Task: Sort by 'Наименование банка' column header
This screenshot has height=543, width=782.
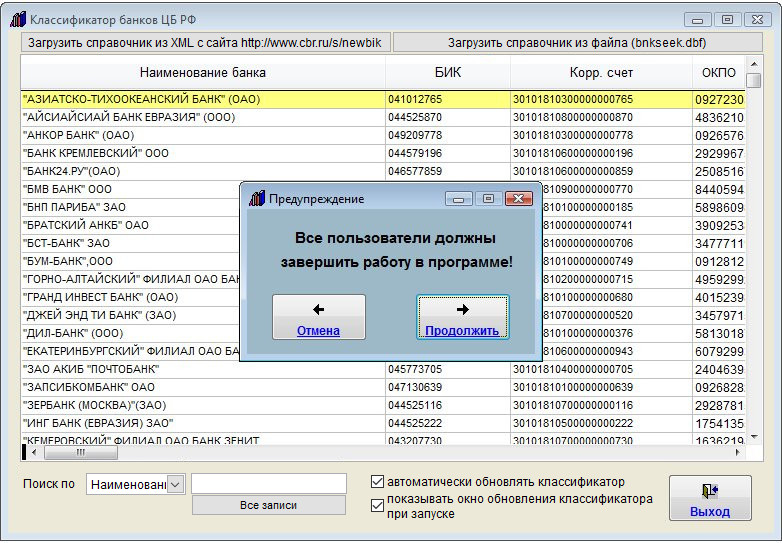Action: tap(203, 73)
